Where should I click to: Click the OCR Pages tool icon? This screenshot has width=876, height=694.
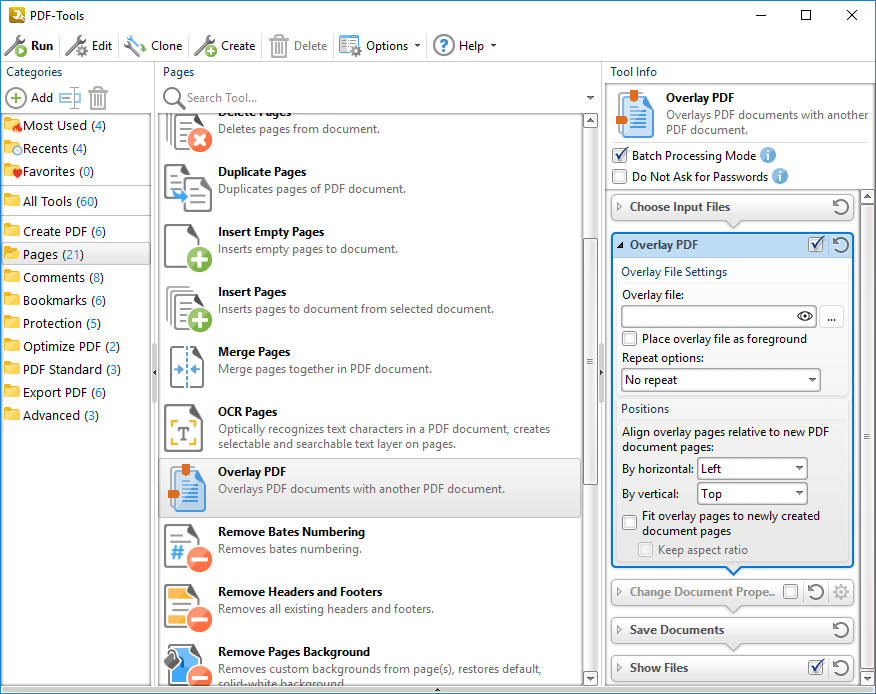point(183,428)
